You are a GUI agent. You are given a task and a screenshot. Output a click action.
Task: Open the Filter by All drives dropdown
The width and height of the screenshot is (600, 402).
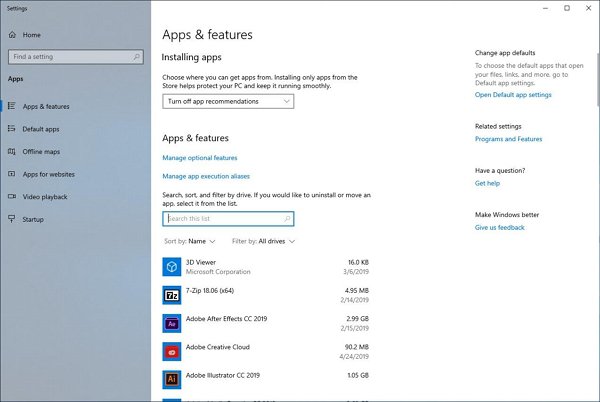tap(263, 241)
